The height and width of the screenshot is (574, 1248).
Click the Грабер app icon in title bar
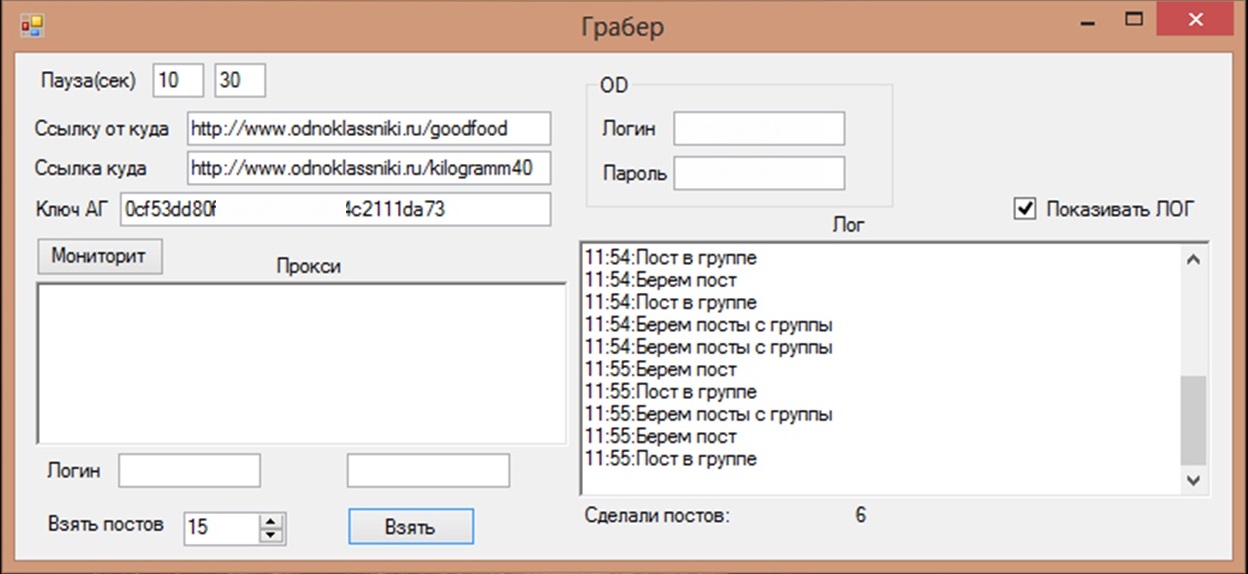click(32, 23)
